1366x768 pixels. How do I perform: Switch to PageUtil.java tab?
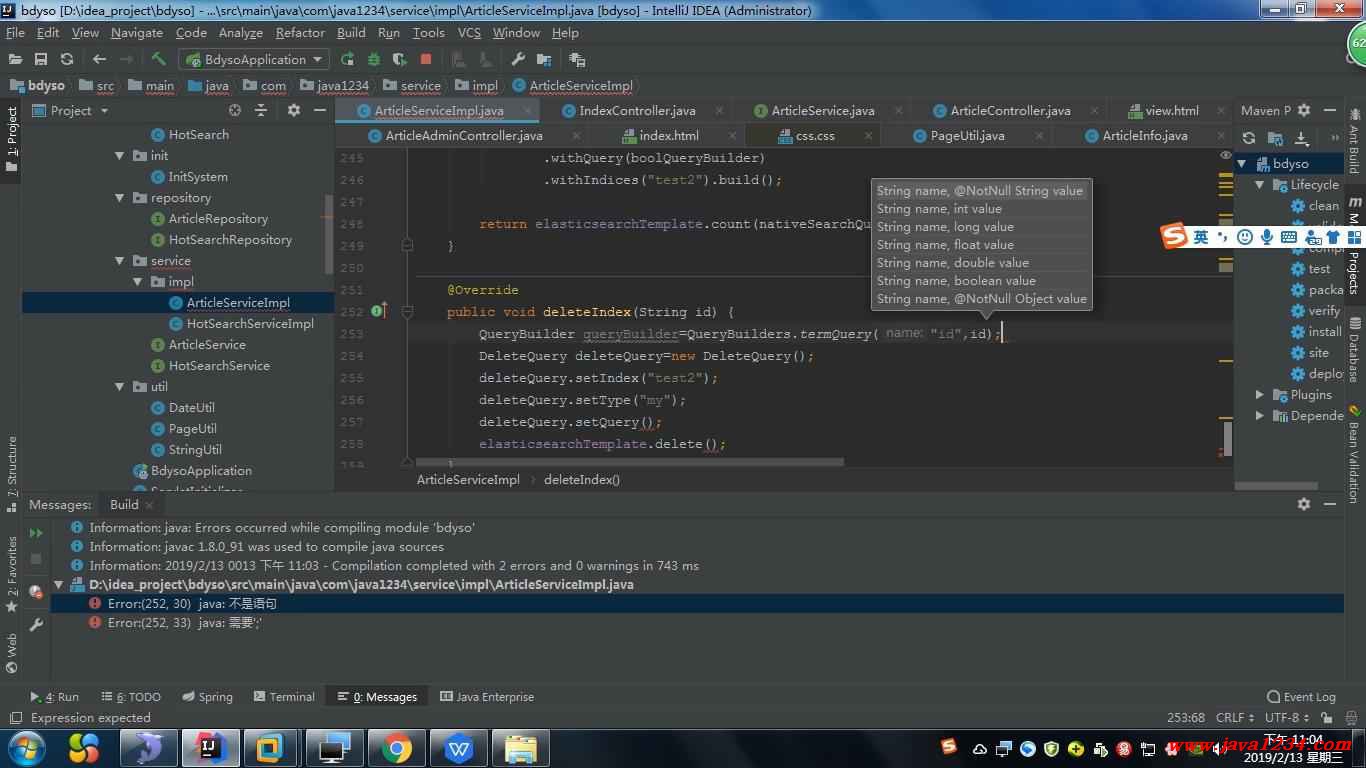pyautogui.click(x=967, y=136)
